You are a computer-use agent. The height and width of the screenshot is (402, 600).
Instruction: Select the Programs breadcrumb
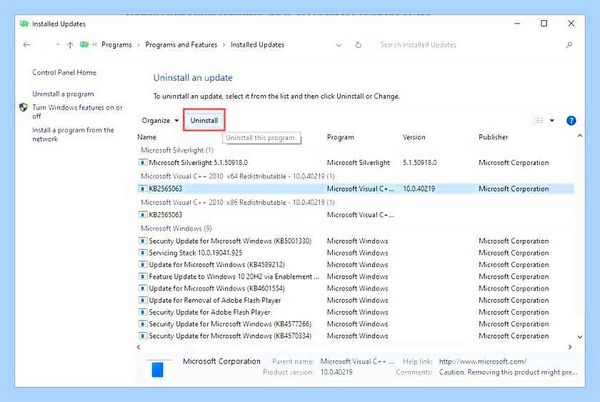tap(116, 45)
